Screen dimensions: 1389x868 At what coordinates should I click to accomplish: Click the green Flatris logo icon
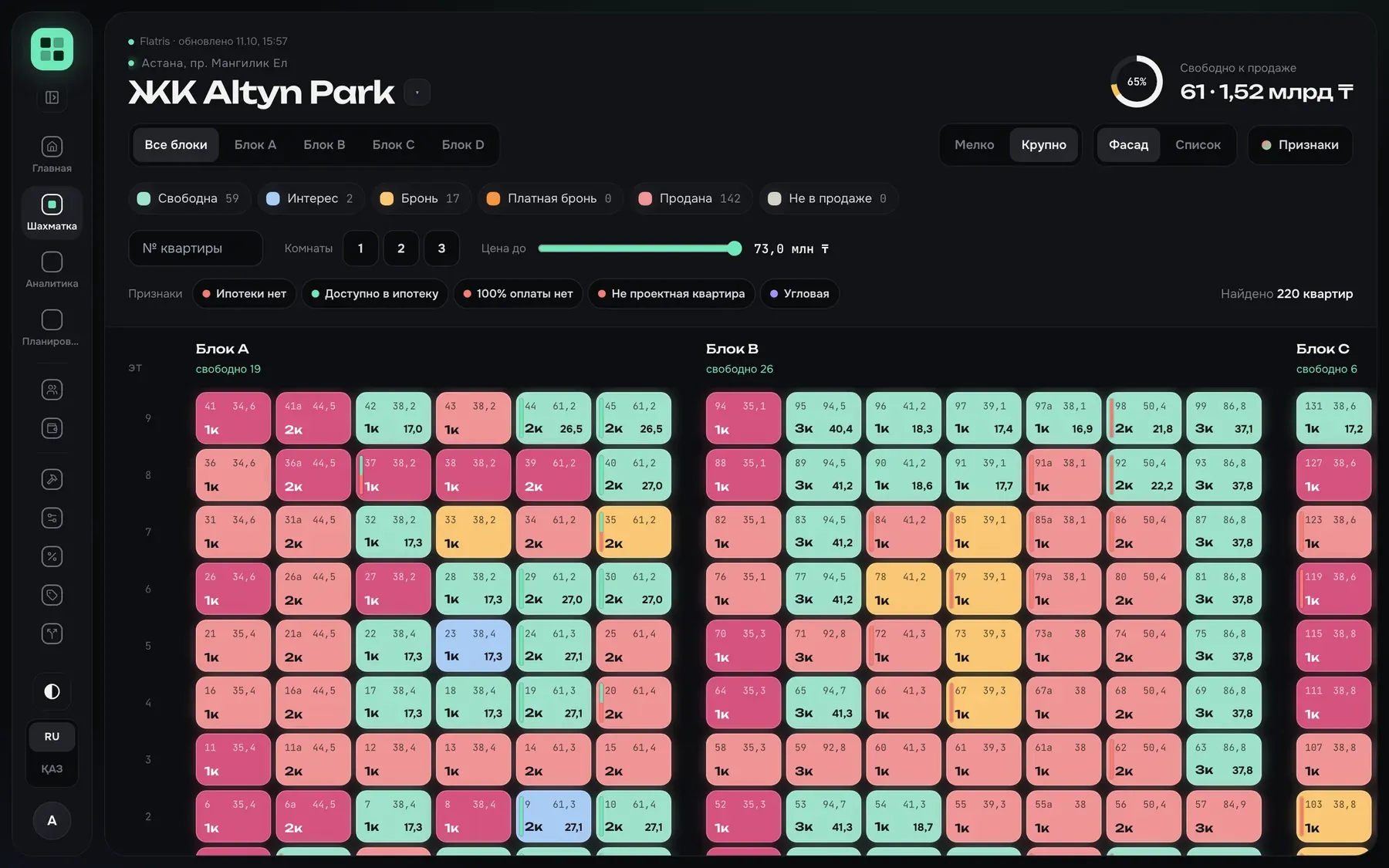(x=52, y=49)
